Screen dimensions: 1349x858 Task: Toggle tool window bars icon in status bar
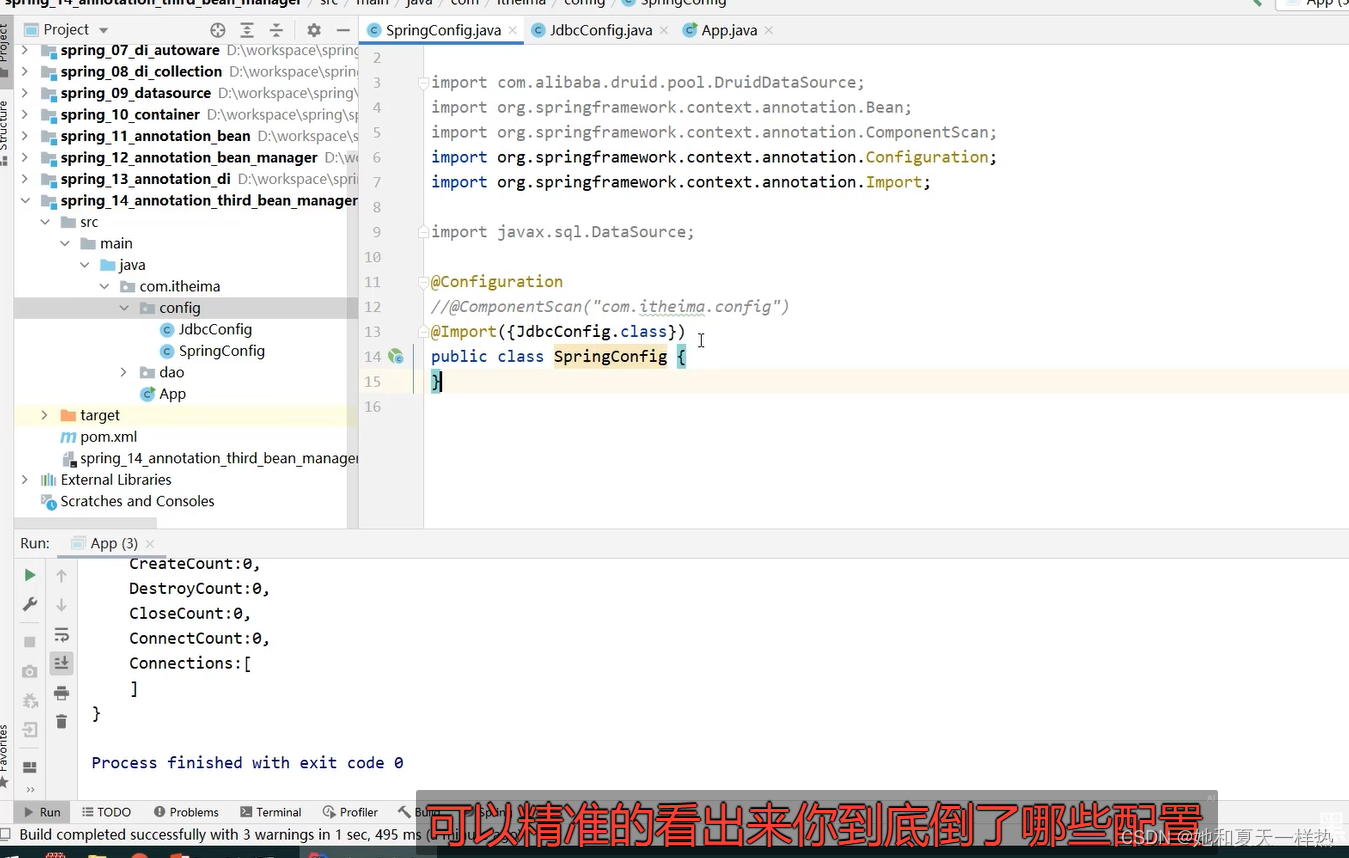(x=7, y=834)
